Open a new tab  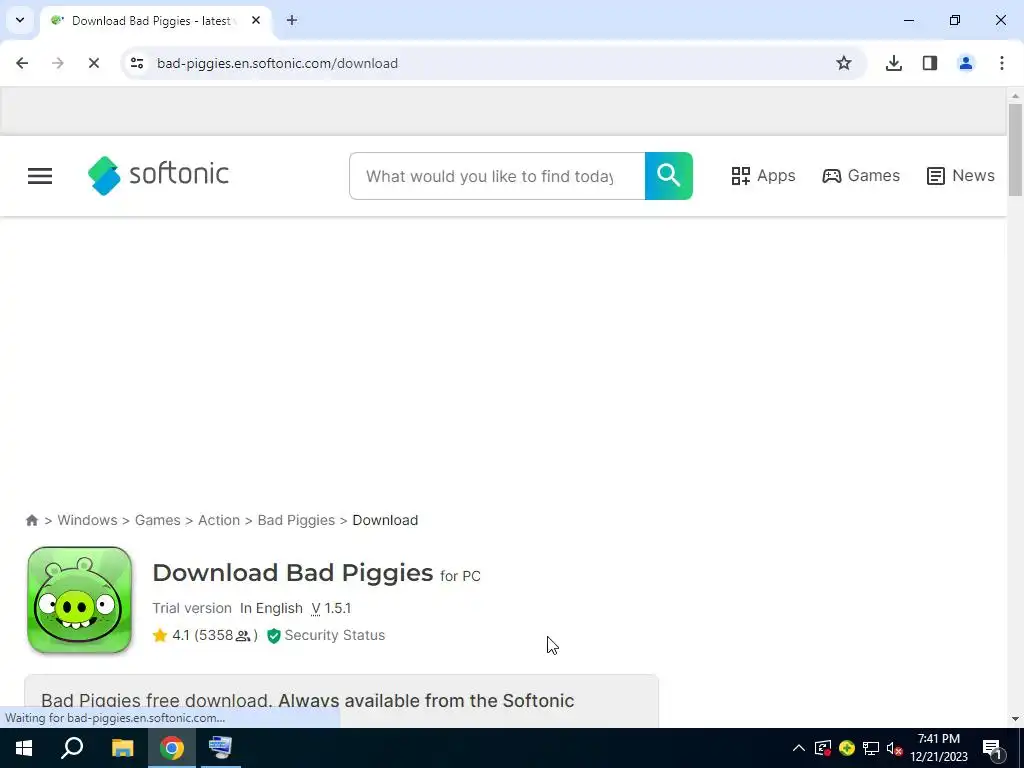click(x=292, y=20)
